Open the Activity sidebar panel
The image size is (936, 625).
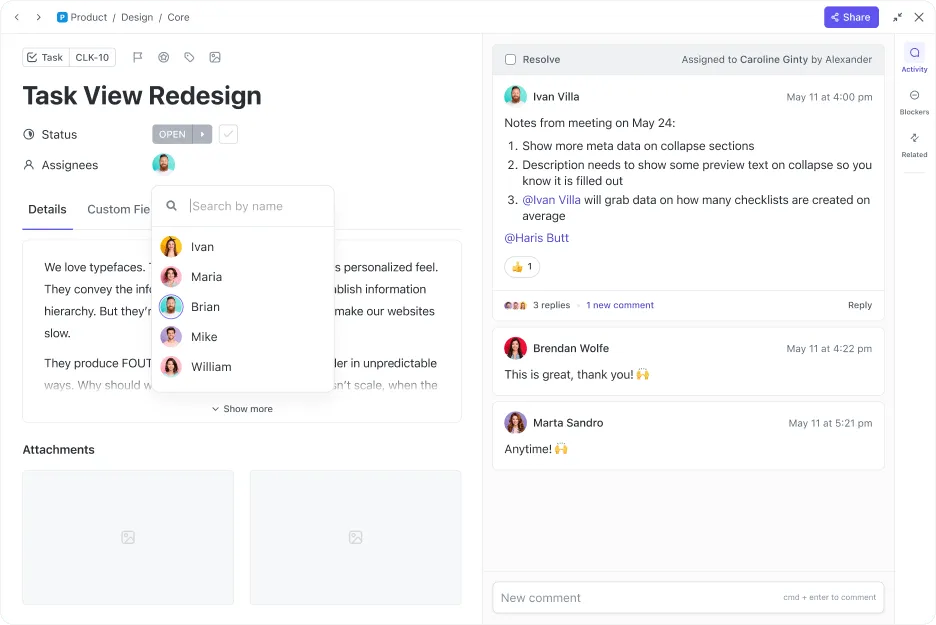pos(914,59)
